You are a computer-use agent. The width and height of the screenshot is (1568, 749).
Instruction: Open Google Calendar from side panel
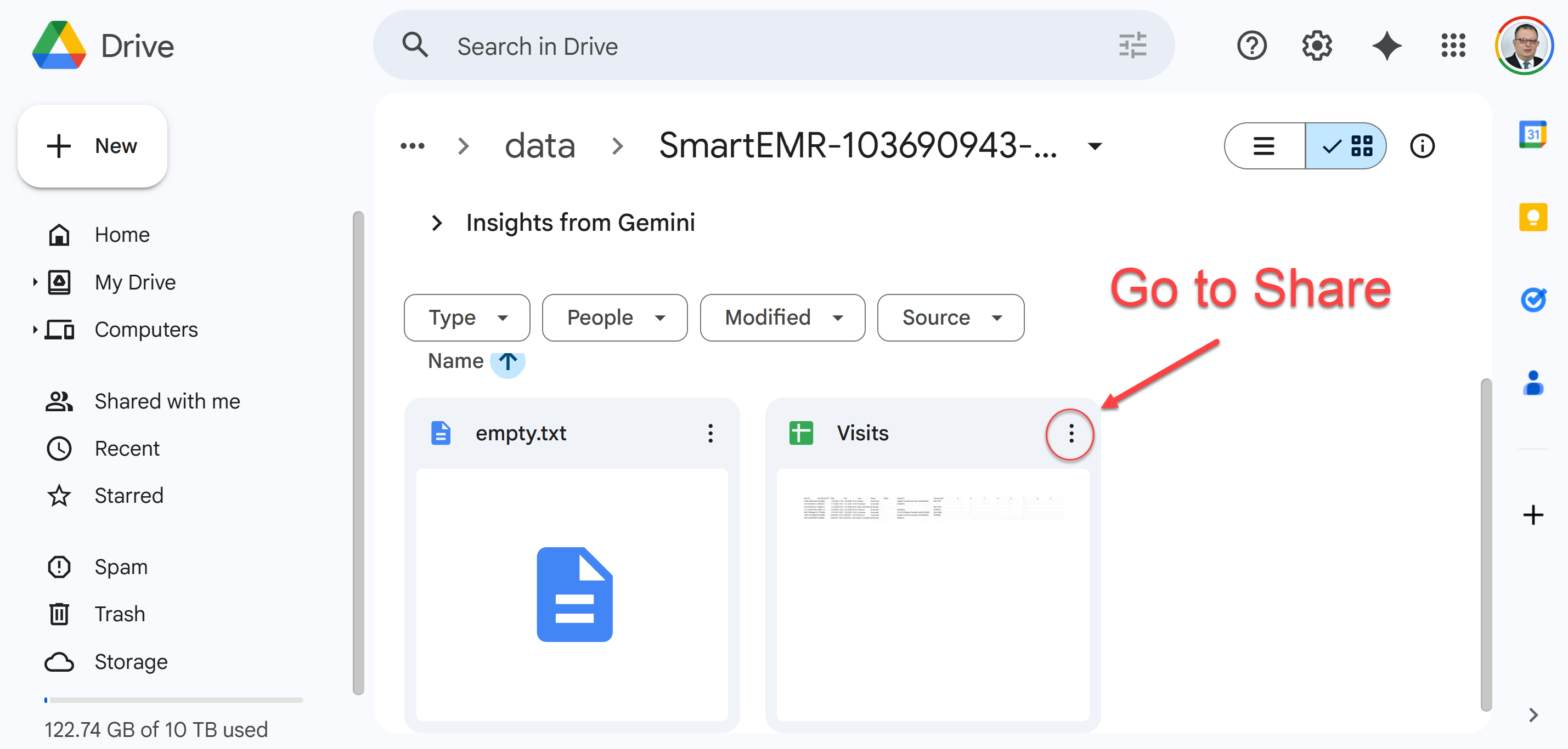pyautogui.click(x=1533, y=135)
